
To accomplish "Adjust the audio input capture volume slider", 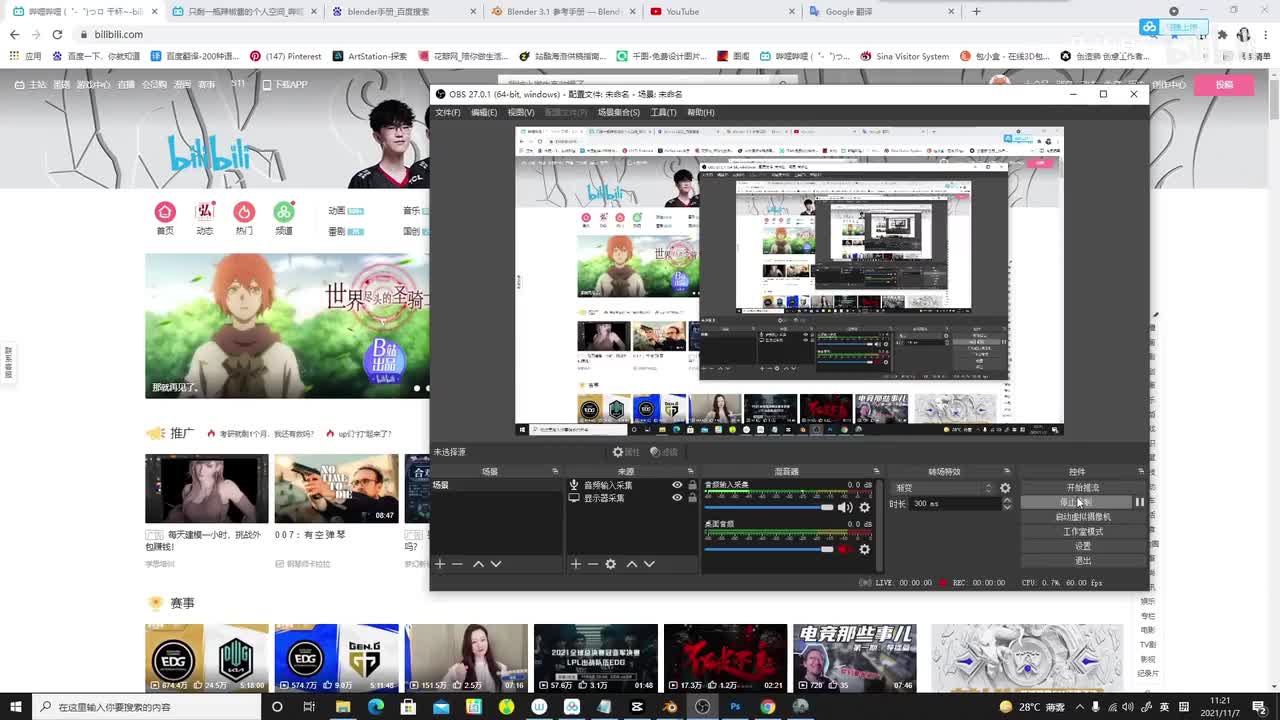I will [769, 507].
